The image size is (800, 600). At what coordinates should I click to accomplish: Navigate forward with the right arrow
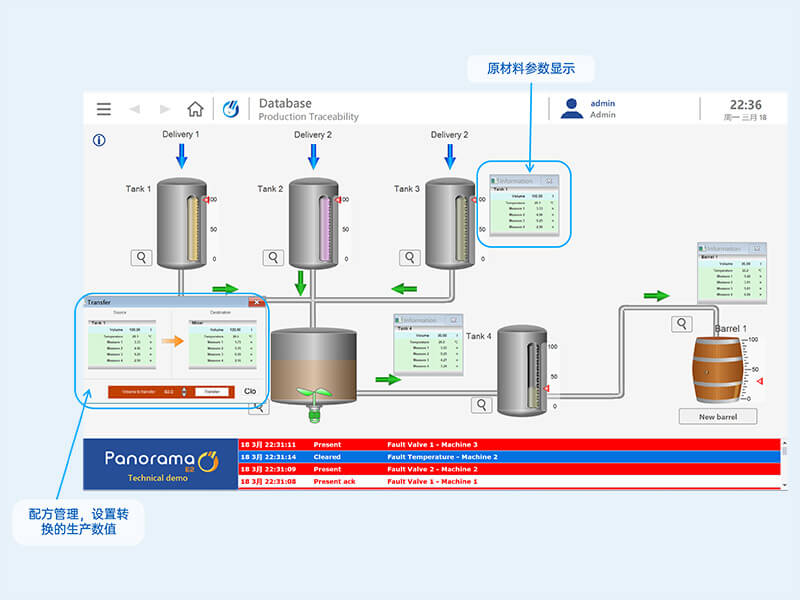[165, 109]
